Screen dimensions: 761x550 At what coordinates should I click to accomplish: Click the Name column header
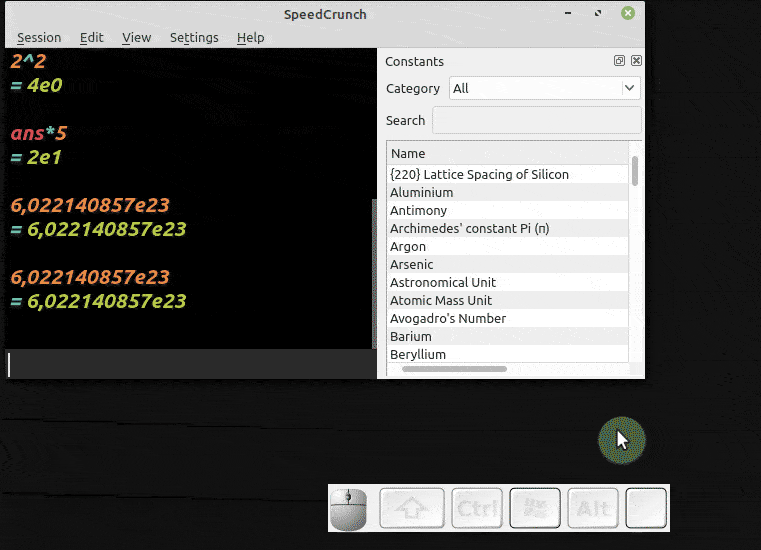(x=508, y=153)
